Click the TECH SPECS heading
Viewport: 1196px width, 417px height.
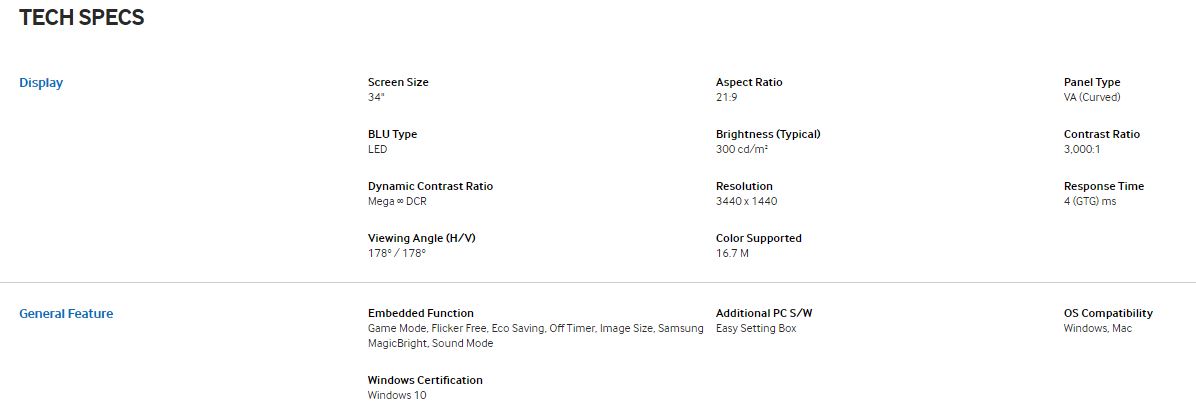(x=82, y=17)
